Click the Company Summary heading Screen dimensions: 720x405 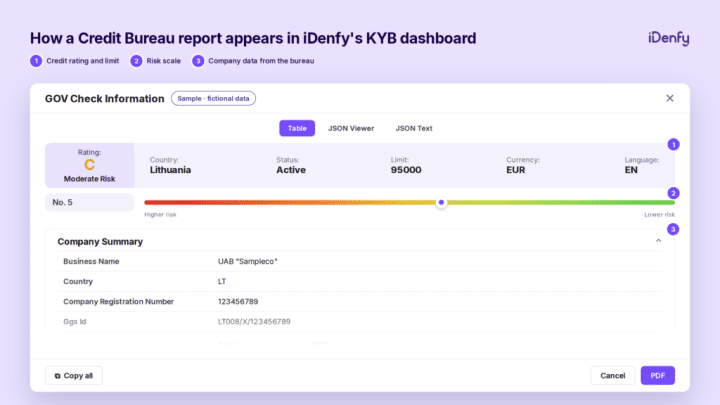(x=100, y=242)
